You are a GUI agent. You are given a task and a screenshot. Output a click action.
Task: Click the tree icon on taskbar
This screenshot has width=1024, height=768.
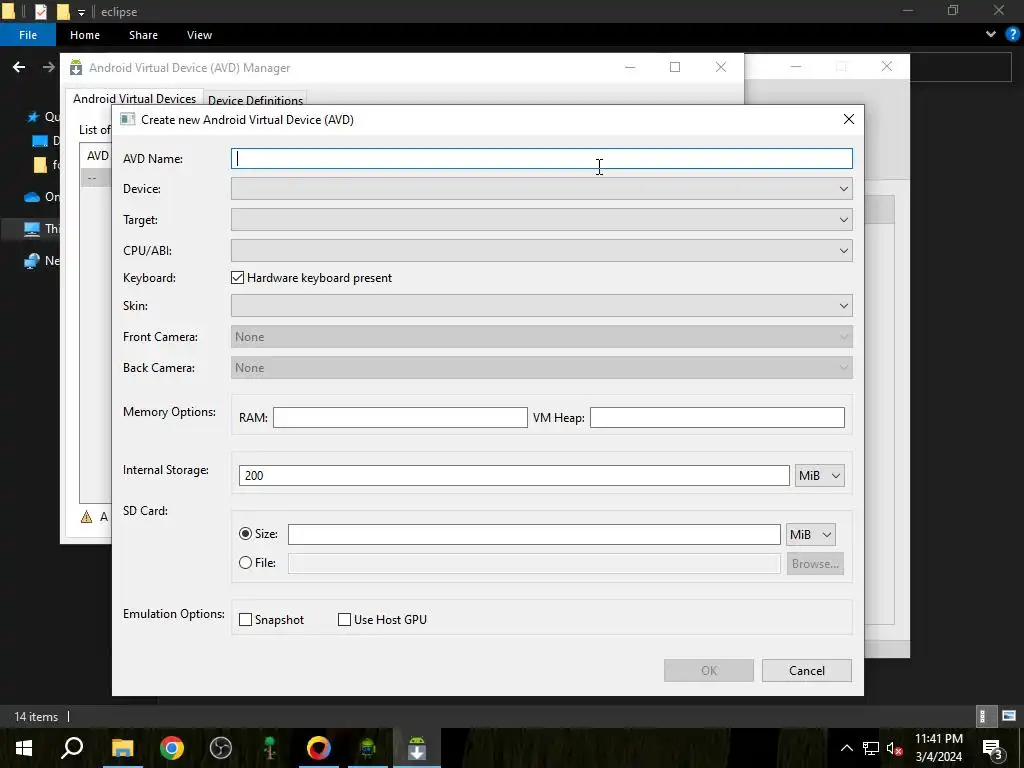point(270,748)
